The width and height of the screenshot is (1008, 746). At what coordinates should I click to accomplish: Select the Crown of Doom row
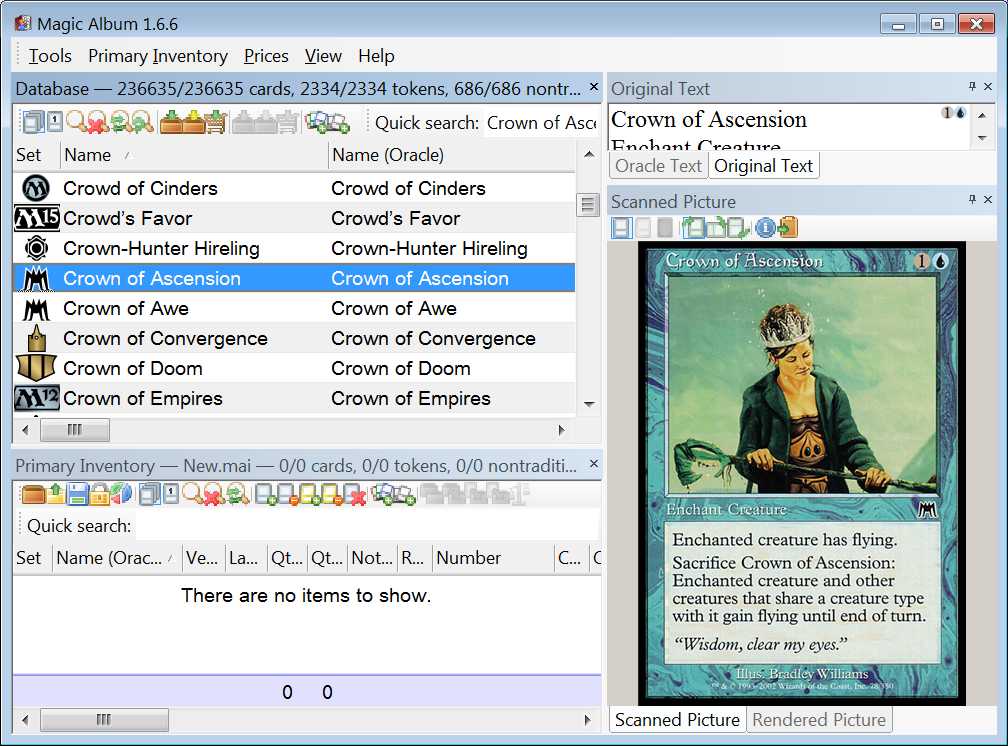click(x=294, y=368)
